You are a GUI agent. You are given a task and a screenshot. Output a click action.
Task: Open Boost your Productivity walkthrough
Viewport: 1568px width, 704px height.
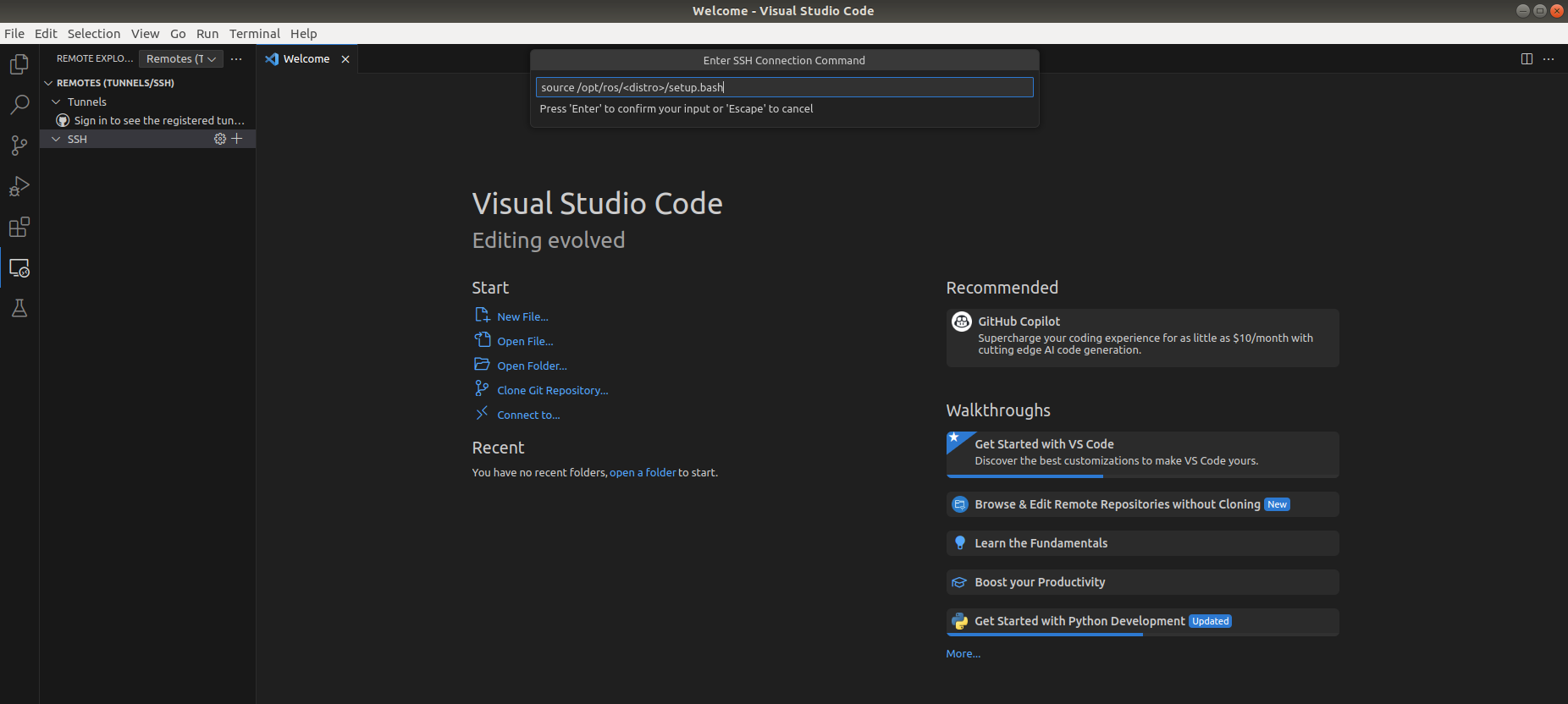coord(1142,582)
